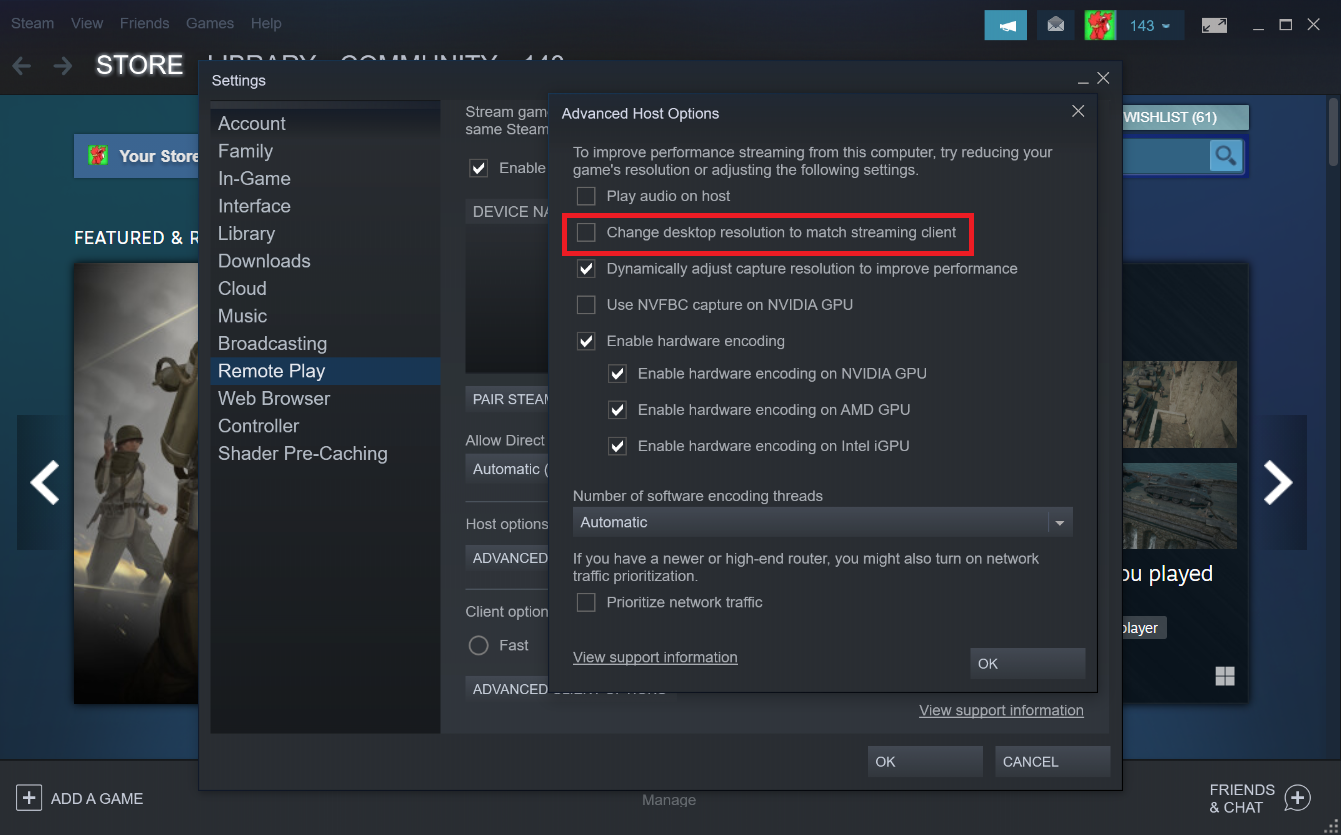This screenshot has height=835, width=1341.
Task: Select Broadcasting in settings sidebar
Action: (x=272, y=343)
